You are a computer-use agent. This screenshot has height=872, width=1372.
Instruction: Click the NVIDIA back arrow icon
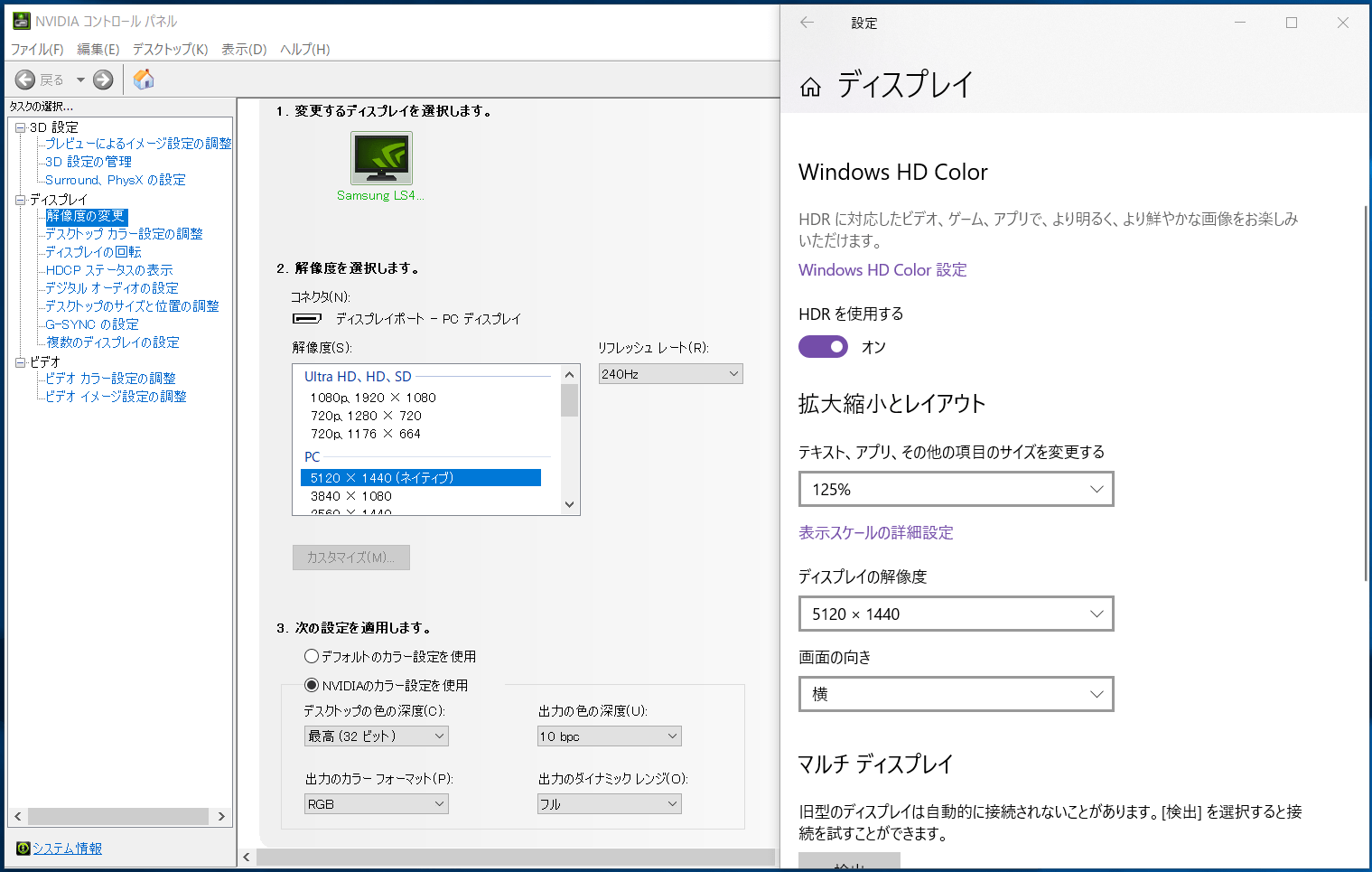[25, 80]
